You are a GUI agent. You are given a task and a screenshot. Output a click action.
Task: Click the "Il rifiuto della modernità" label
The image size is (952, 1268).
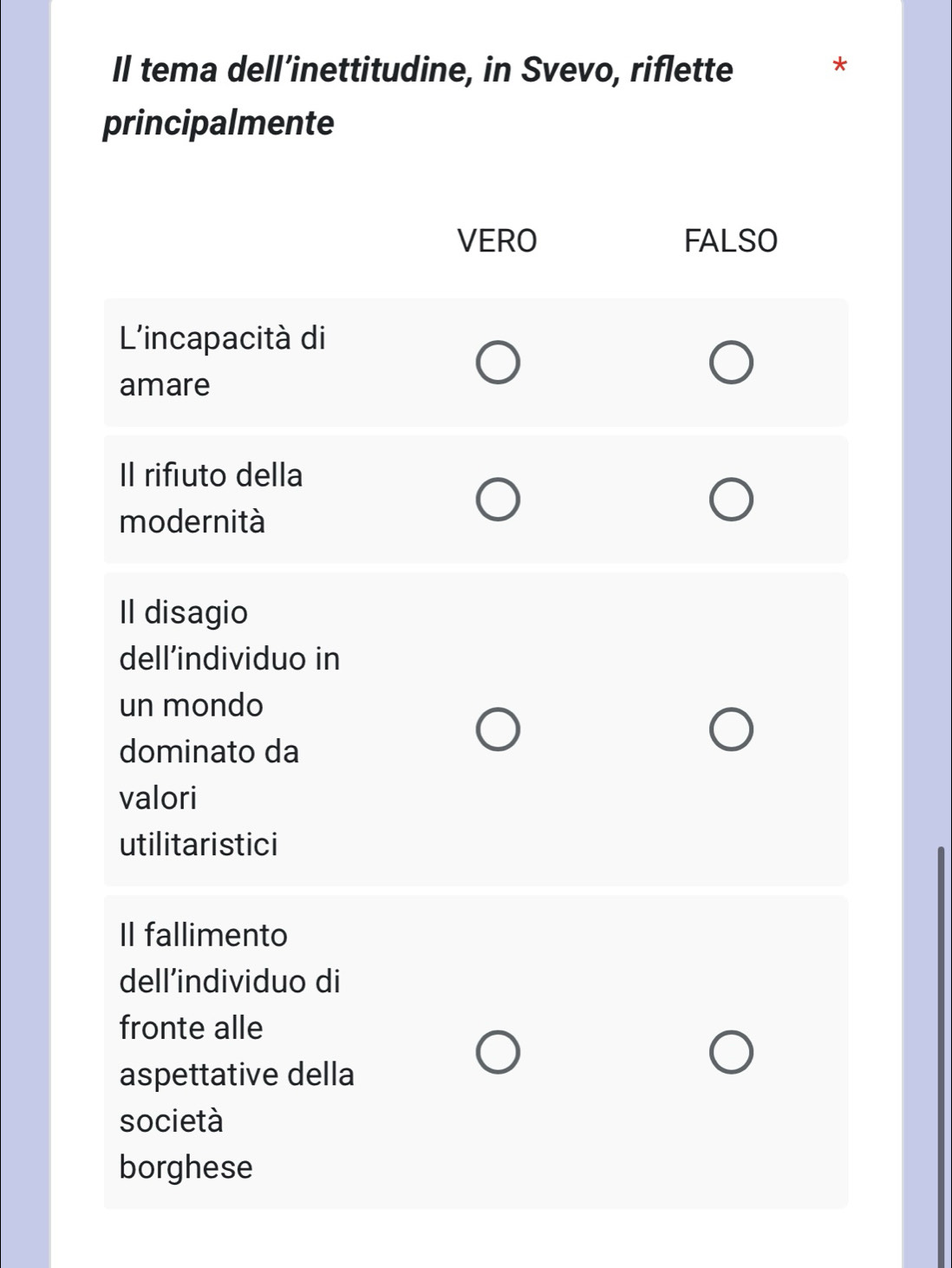point(211,499)
